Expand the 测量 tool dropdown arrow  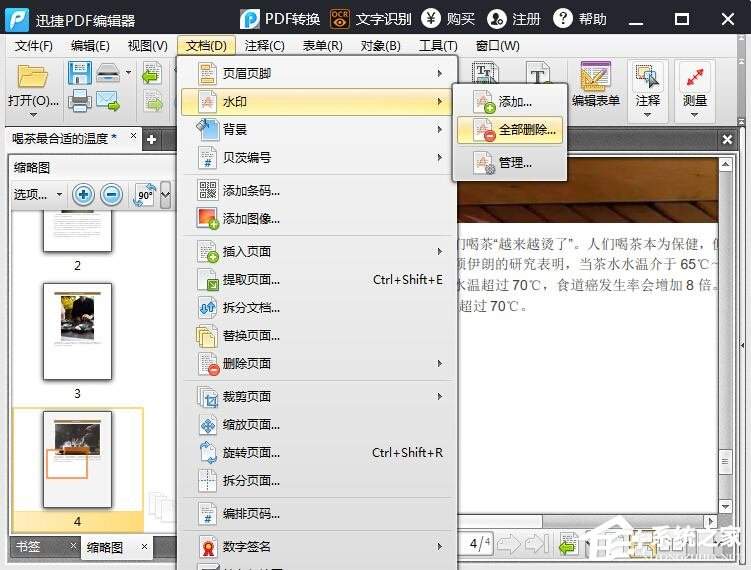tap(694, 115)
